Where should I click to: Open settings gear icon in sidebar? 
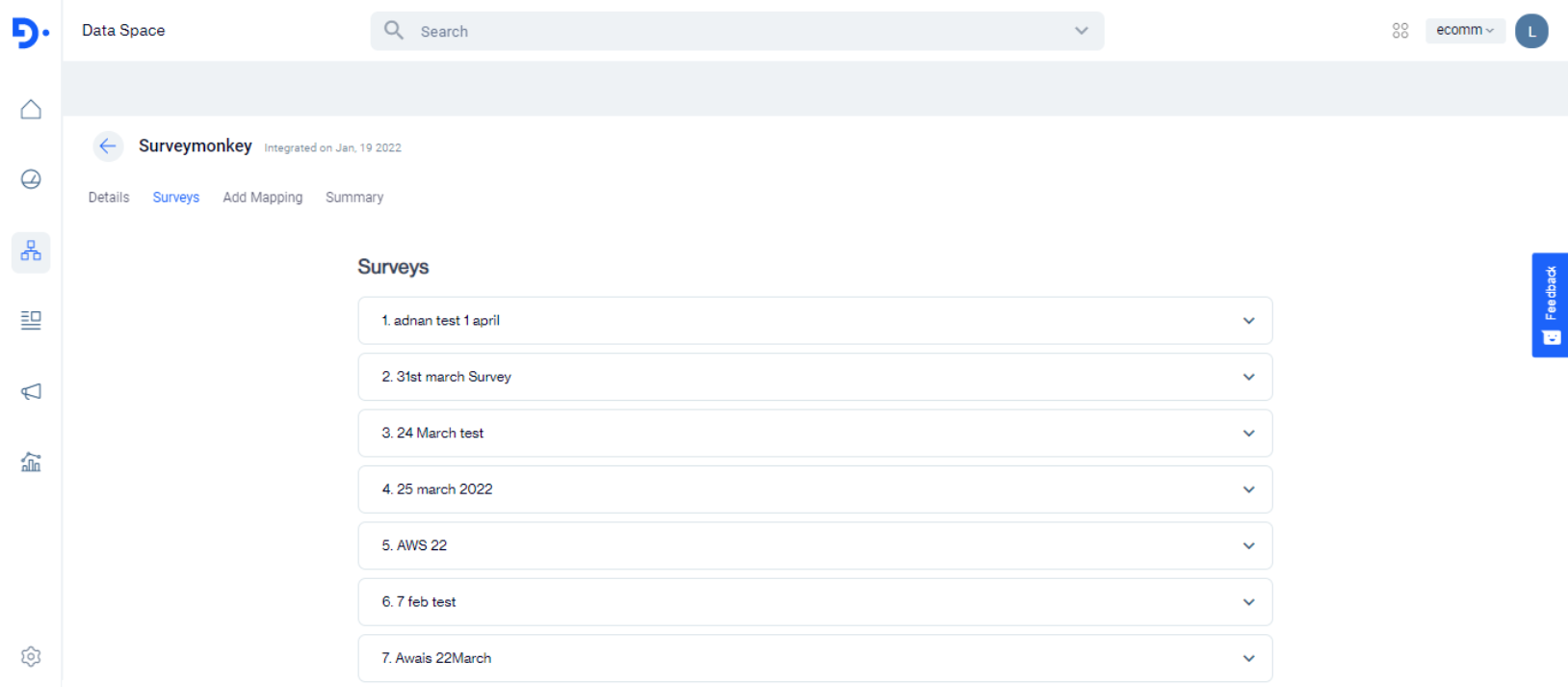click(31, 656)
